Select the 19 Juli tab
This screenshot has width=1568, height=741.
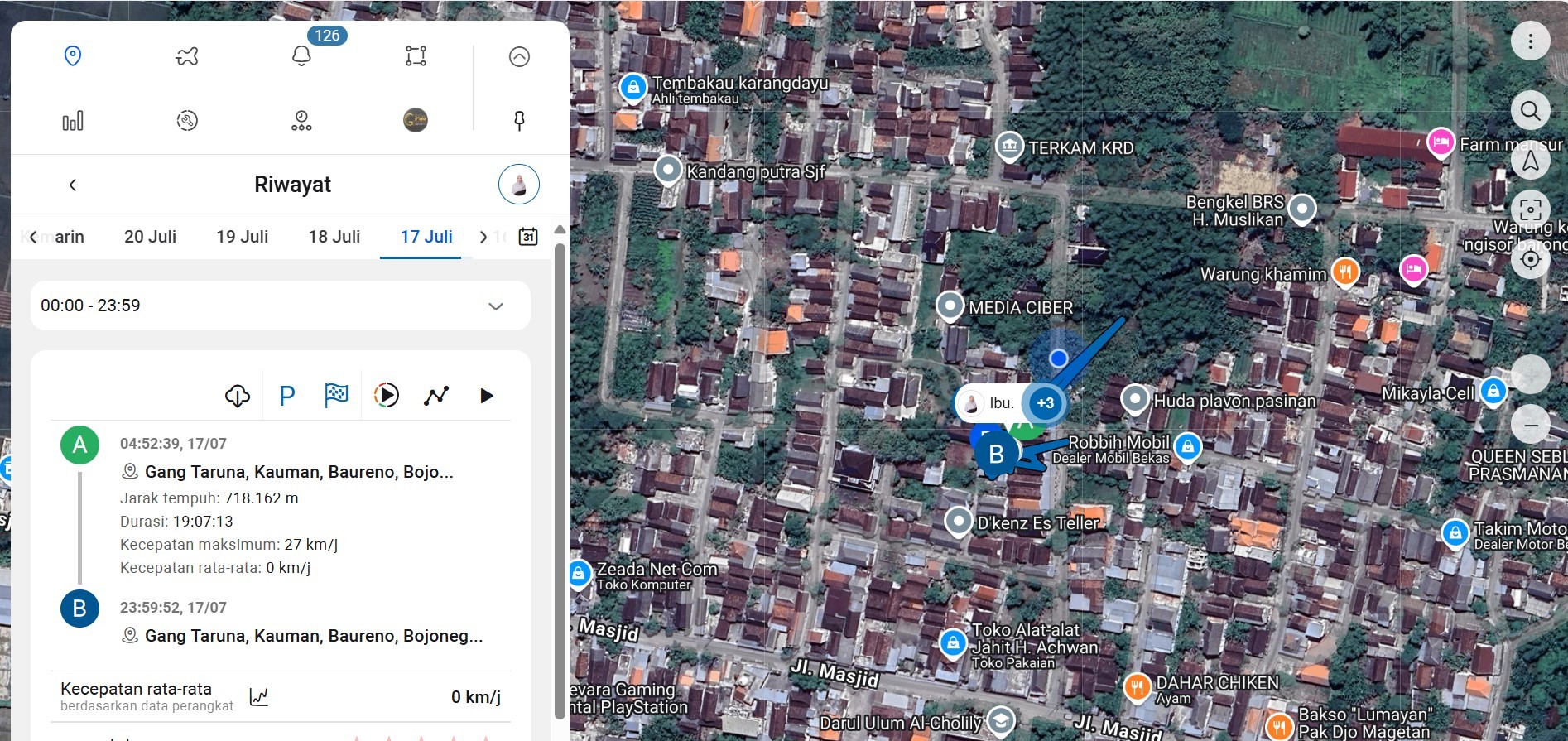coord(242,237)
